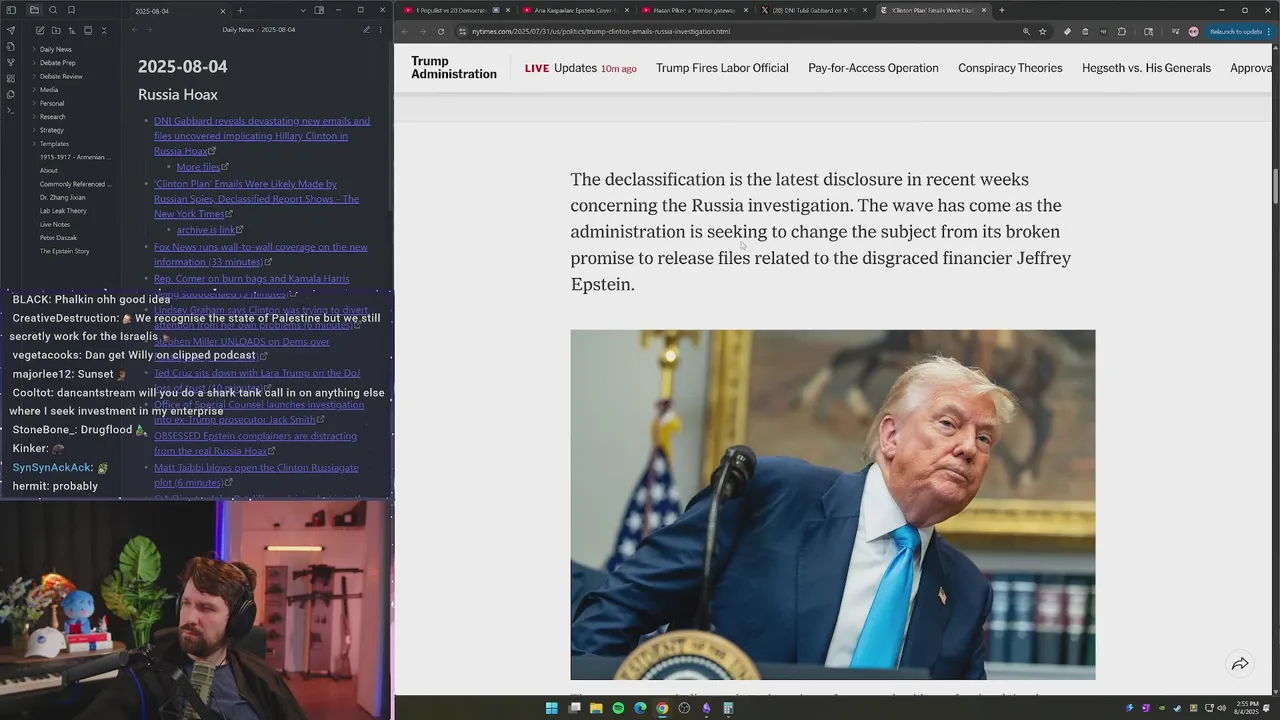Open Obsidian from the taskbar

[706, 708]
